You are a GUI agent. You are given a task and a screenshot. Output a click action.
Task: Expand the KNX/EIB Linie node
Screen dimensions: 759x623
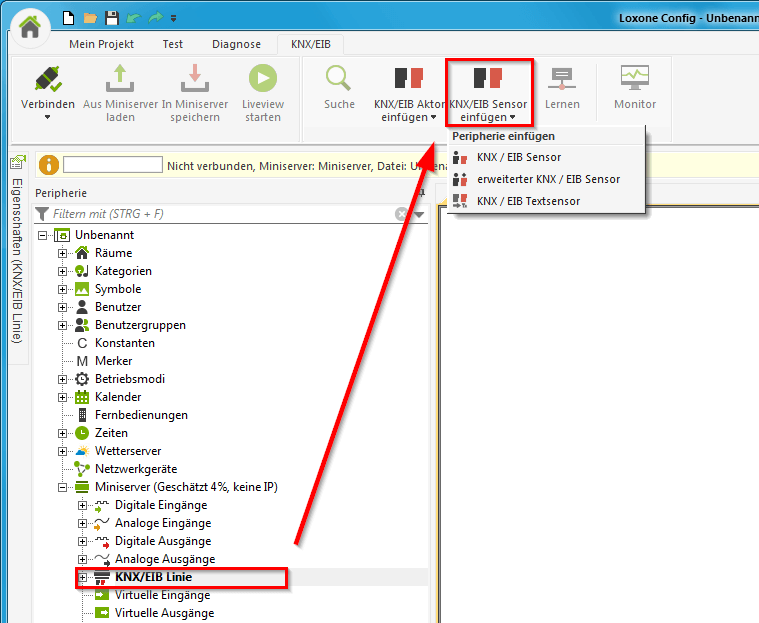coord(83,577)
